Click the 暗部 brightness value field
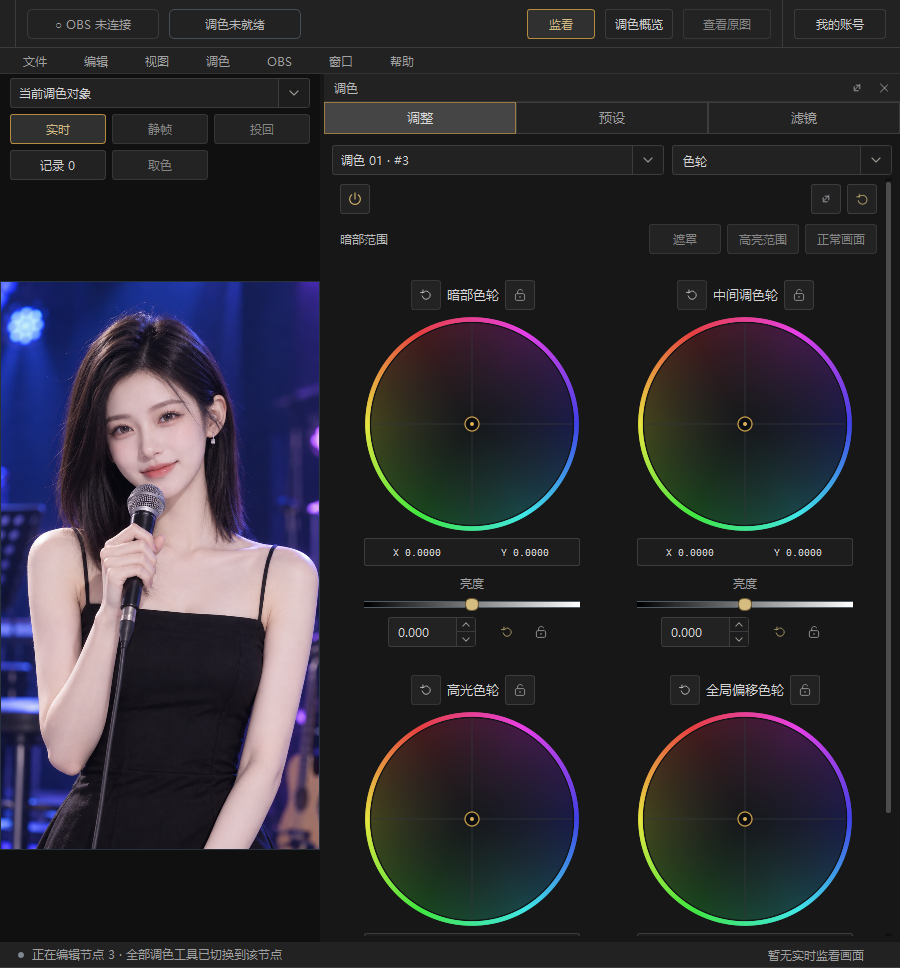900x968 pixels. [x=423, y=632]
